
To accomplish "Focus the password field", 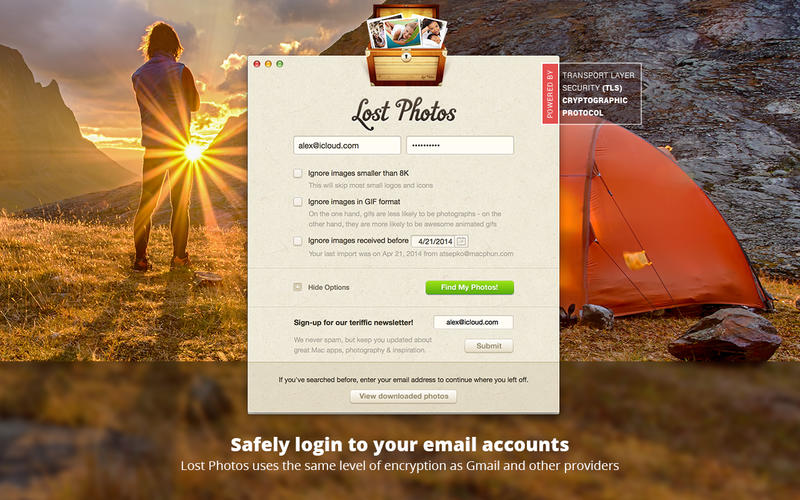I will click(460, 145).
